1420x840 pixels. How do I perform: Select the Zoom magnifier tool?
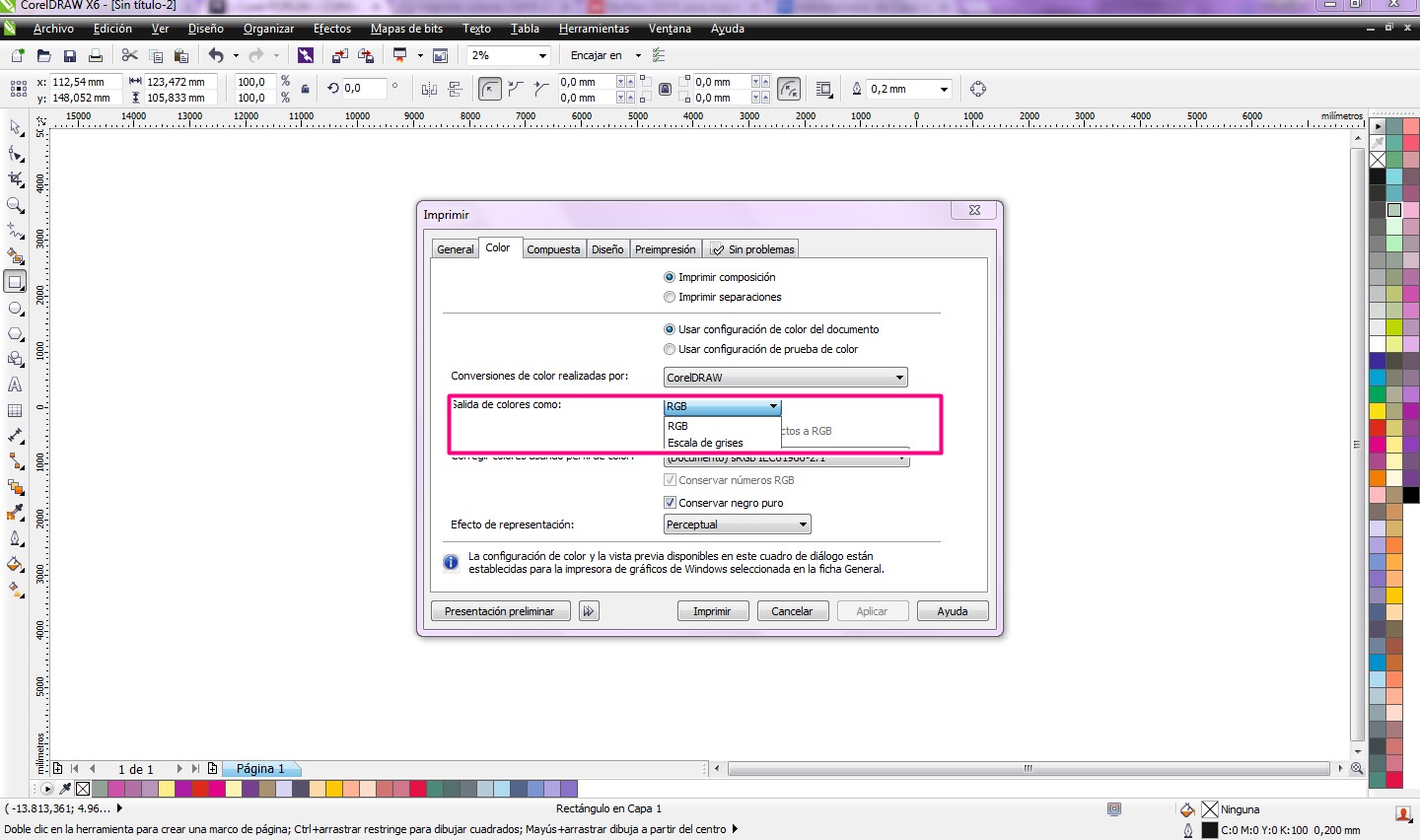click(16, 205)
